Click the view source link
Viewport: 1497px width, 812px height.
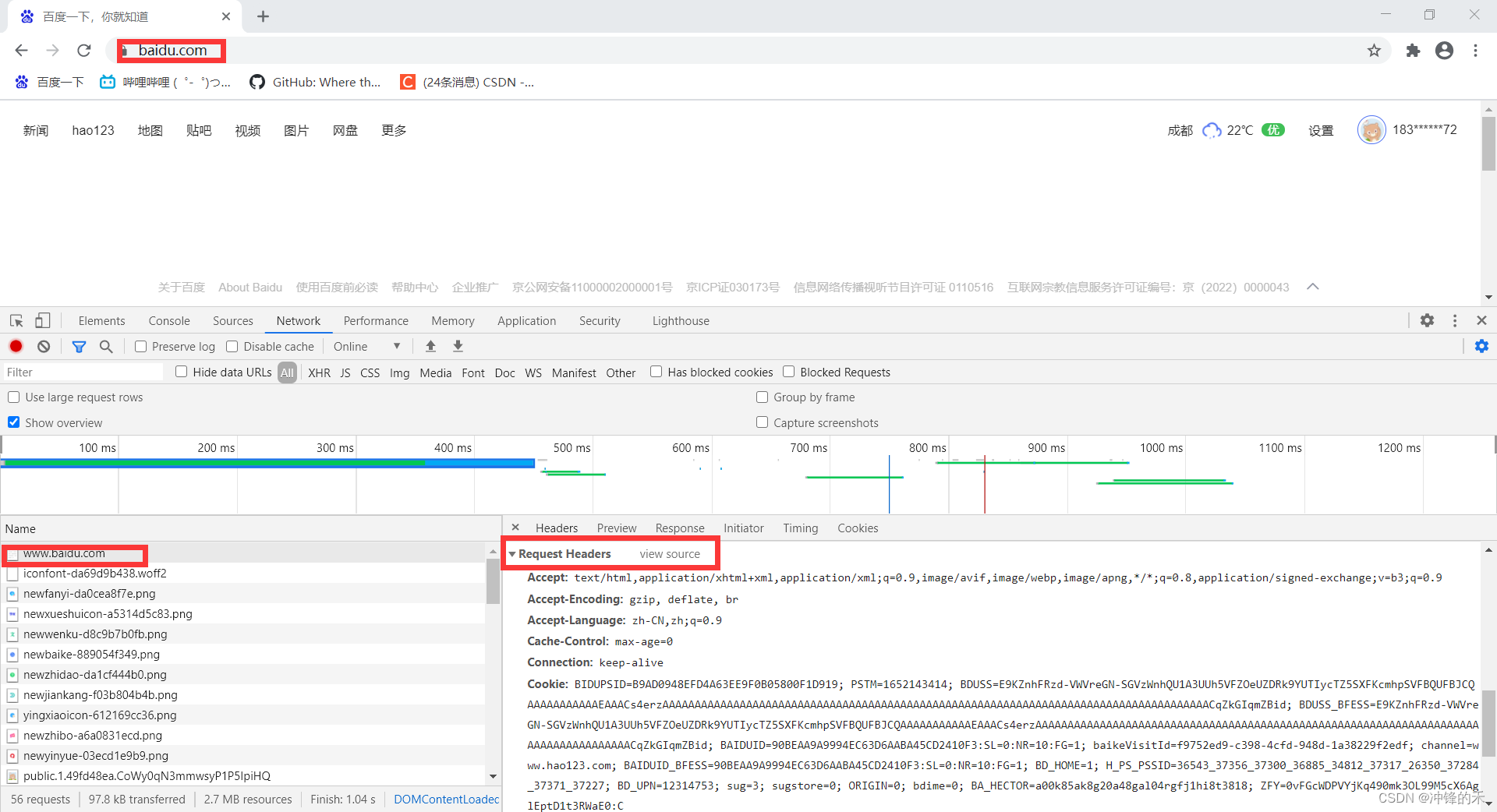(669, 553)
